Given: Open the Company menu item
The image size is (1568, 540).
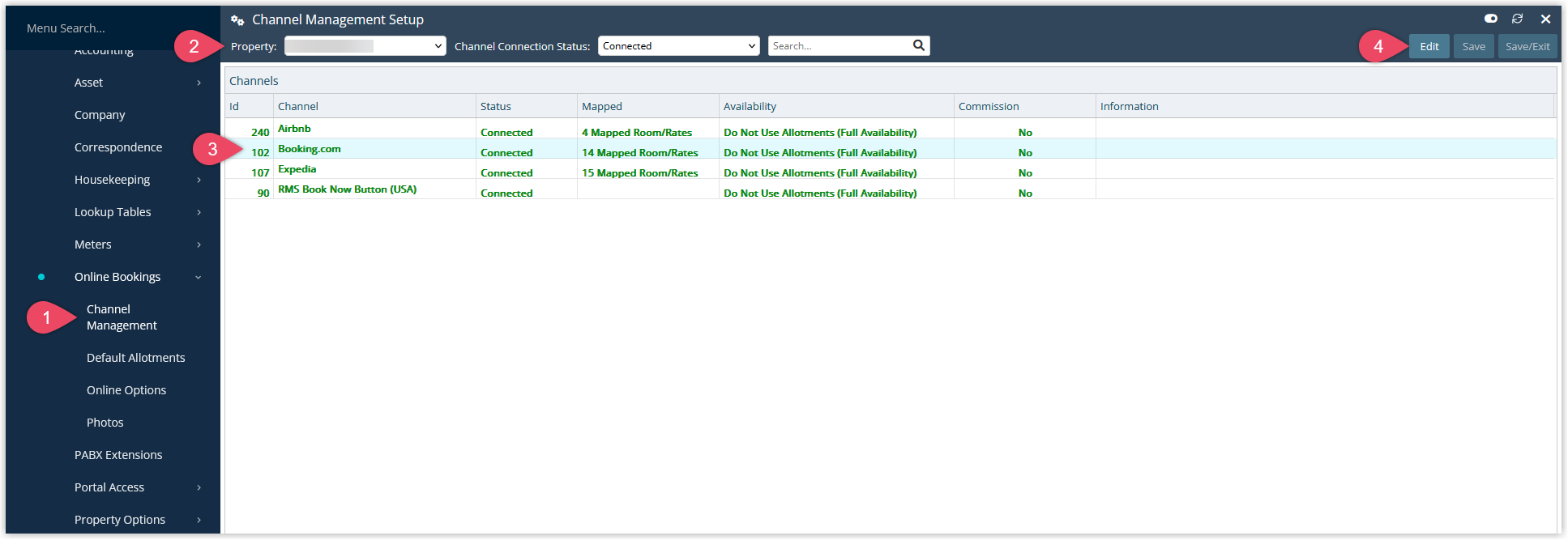Looking at the screenshot, I should [100, 115].
